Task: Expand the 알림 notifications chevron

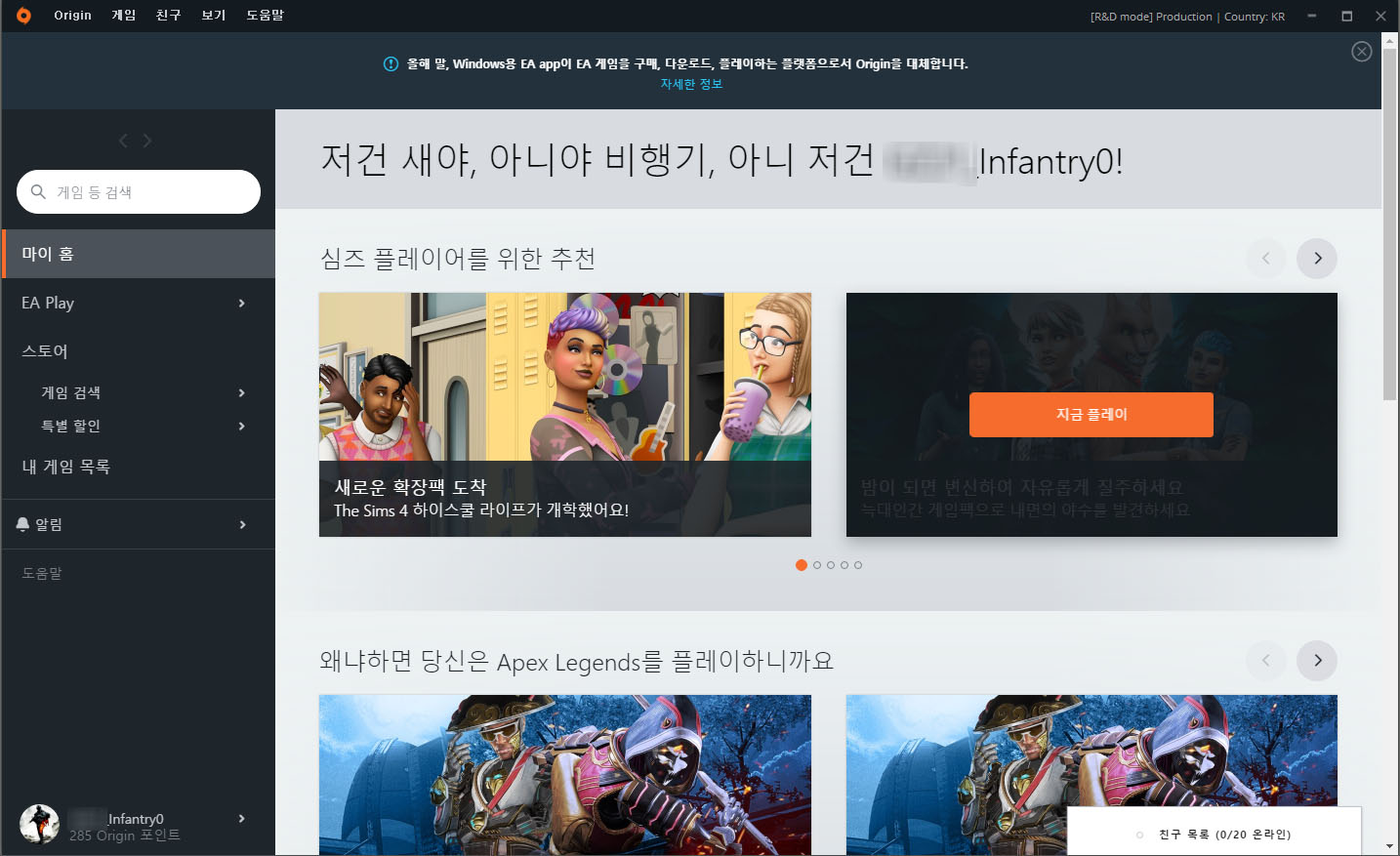Action: tap(242, 525)
